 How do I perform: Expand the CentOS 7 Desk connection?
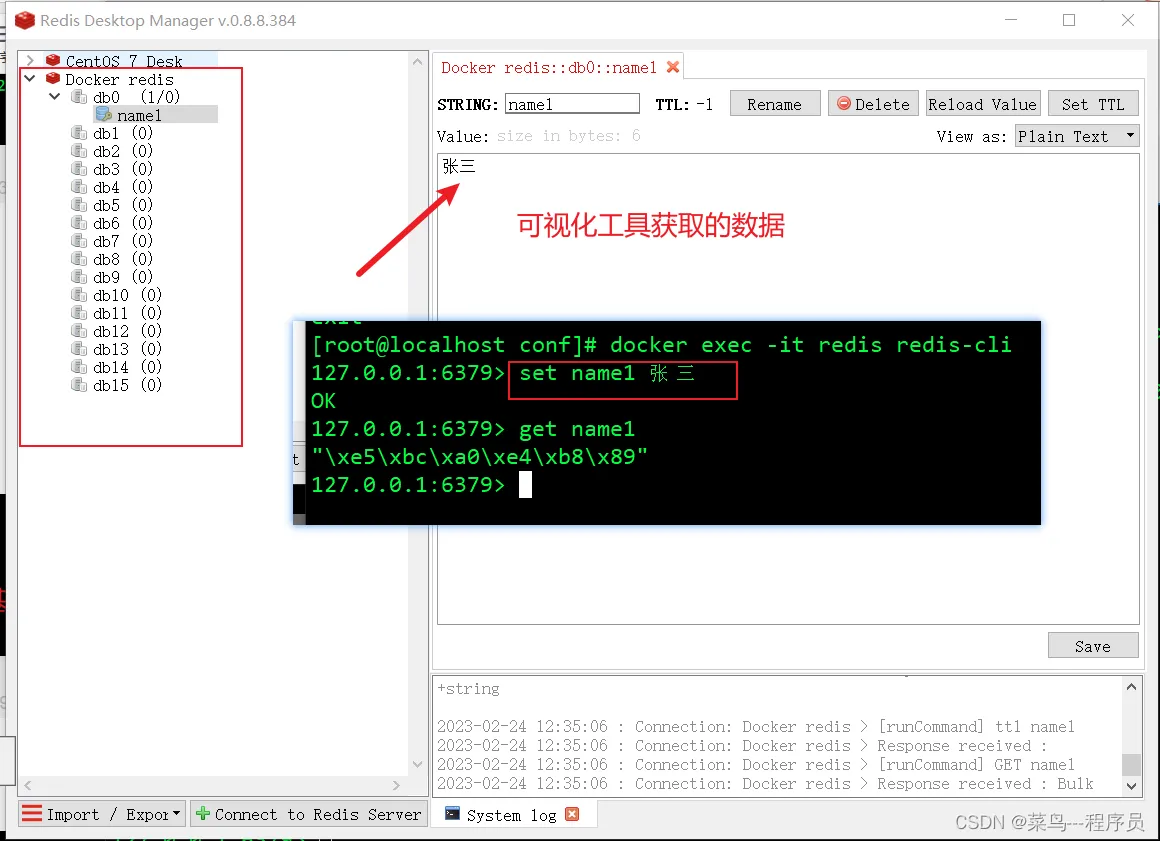[x=30, y=60]
